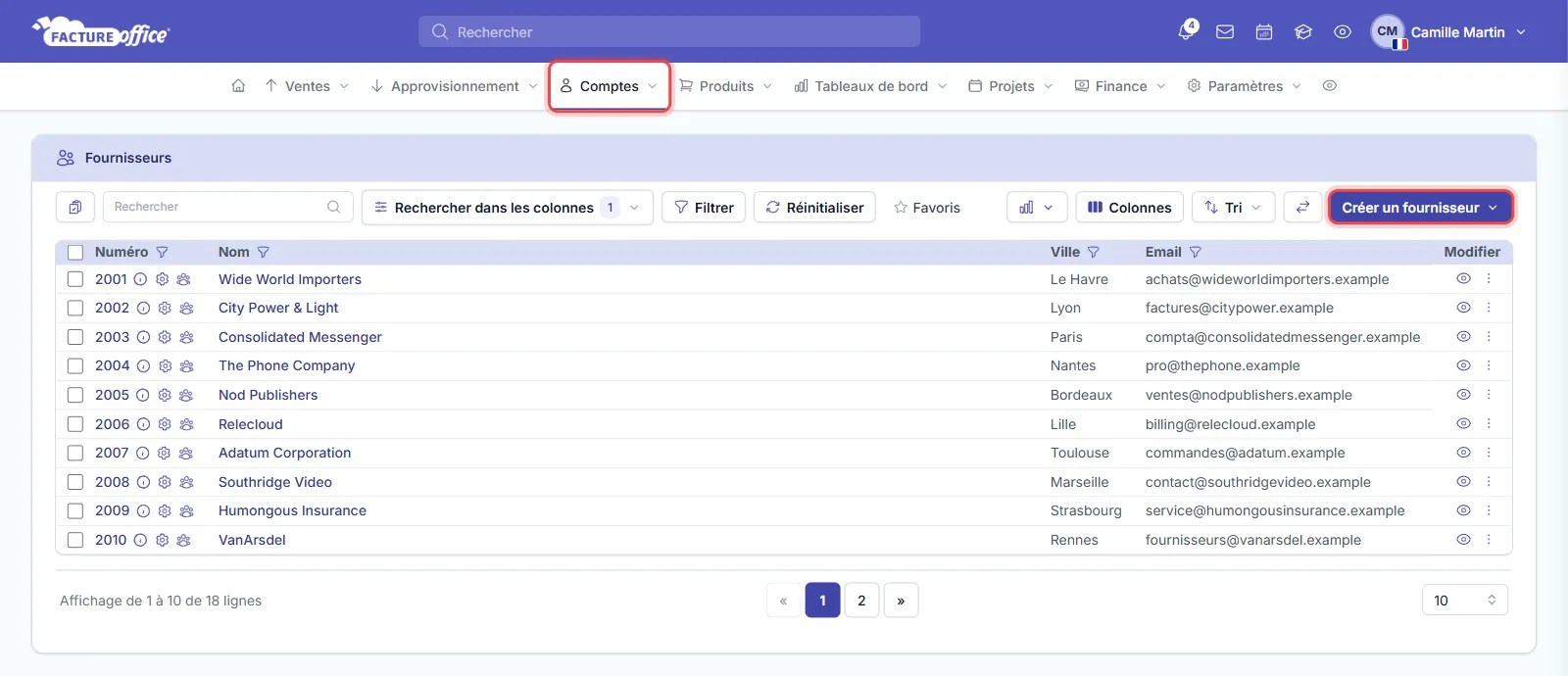View Wide World Importers with eye icon

pos(1463,278)
